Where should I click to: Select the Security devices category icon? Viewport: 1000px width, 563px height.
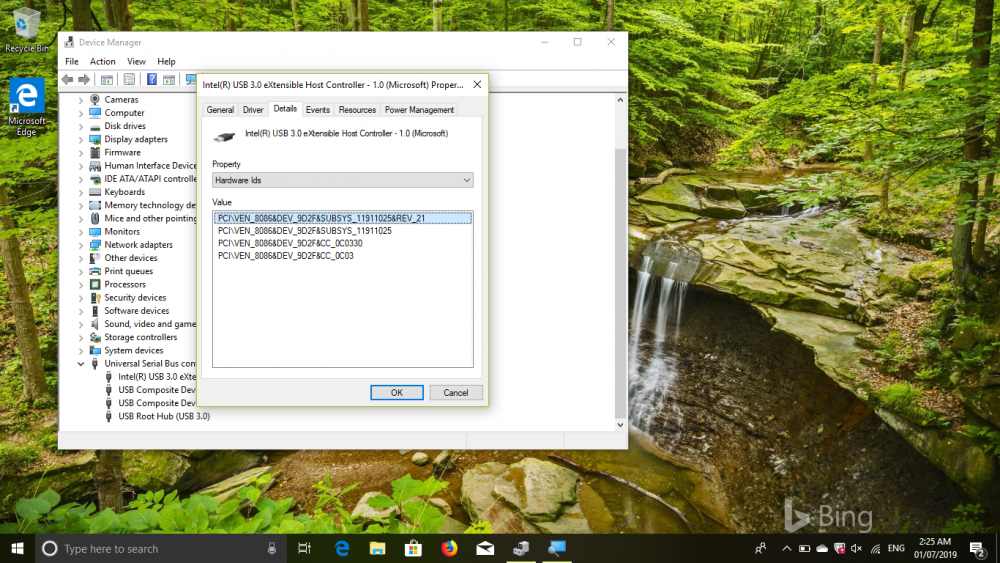pos(95,298)
